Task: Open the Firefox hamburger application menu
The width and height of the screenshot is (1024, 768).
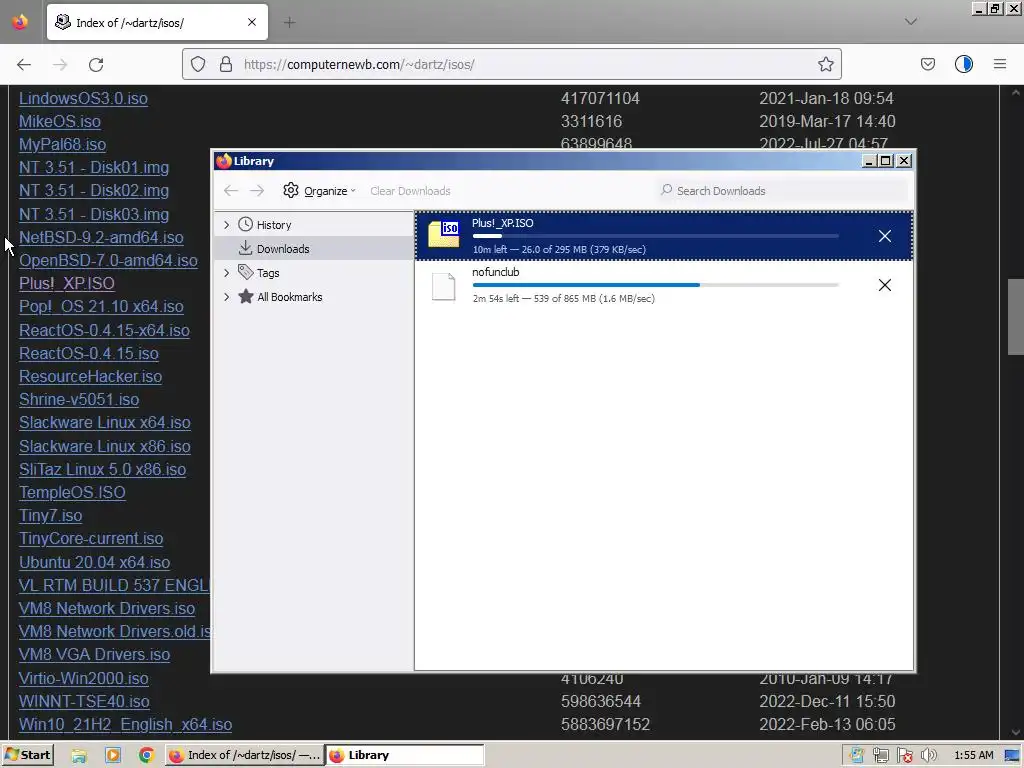Action: [x=1000, y=64]
